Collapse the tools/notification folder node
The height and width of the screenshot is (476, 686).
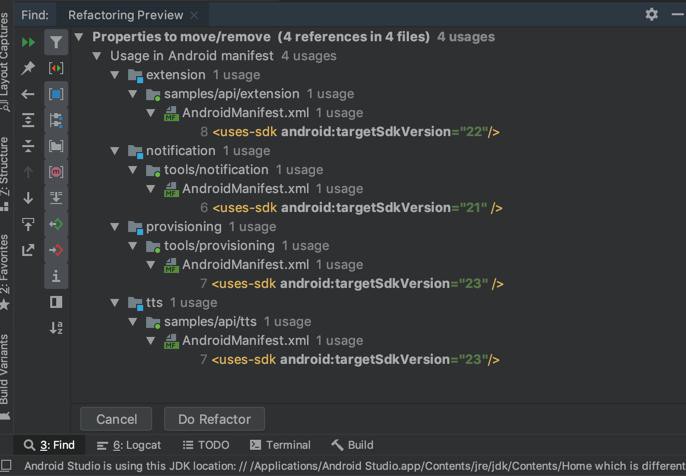[x=133, y=170]
